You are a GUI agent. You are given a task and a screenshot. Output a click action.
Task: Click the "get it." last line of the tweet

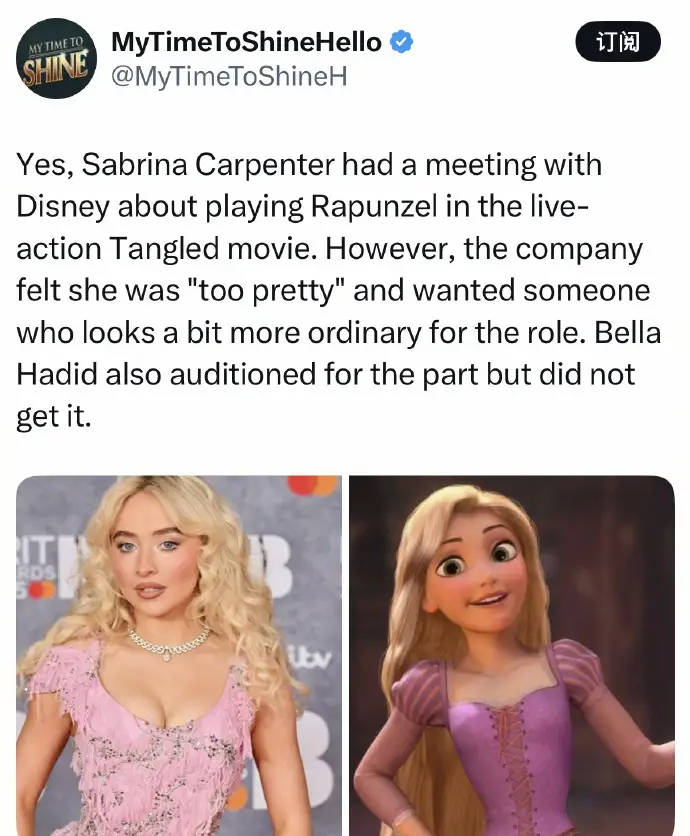(x=54, y=417)
